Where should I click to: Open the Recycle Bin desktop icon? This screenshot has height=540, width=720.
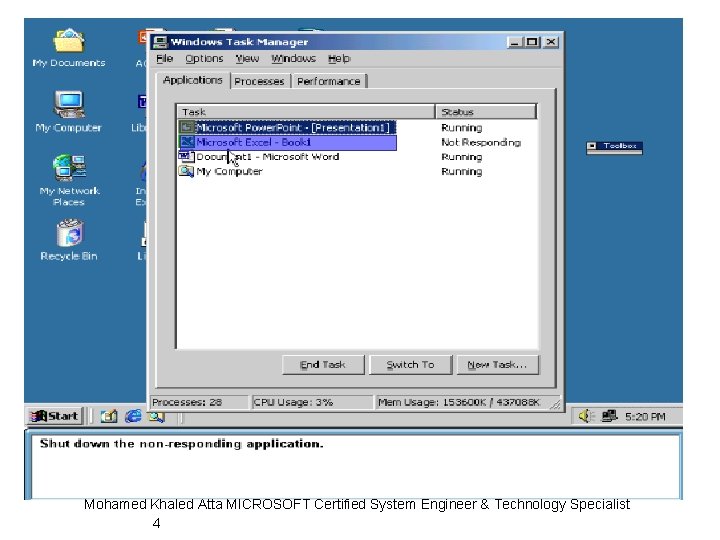point(69,240)
